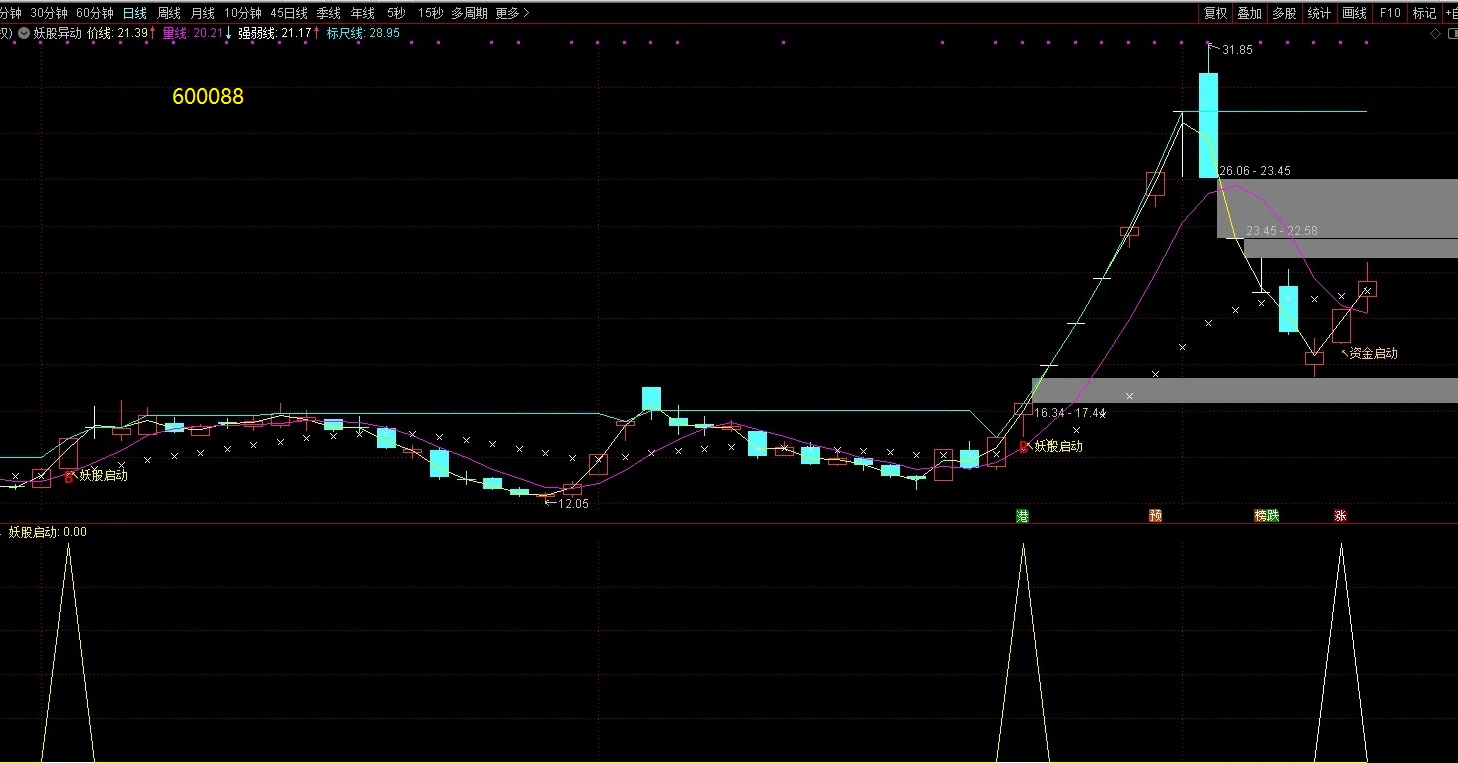Viewport: 1458px width, 763px height.
Task: Click the 资金启动 signal label
Action: click(1373, 353)
